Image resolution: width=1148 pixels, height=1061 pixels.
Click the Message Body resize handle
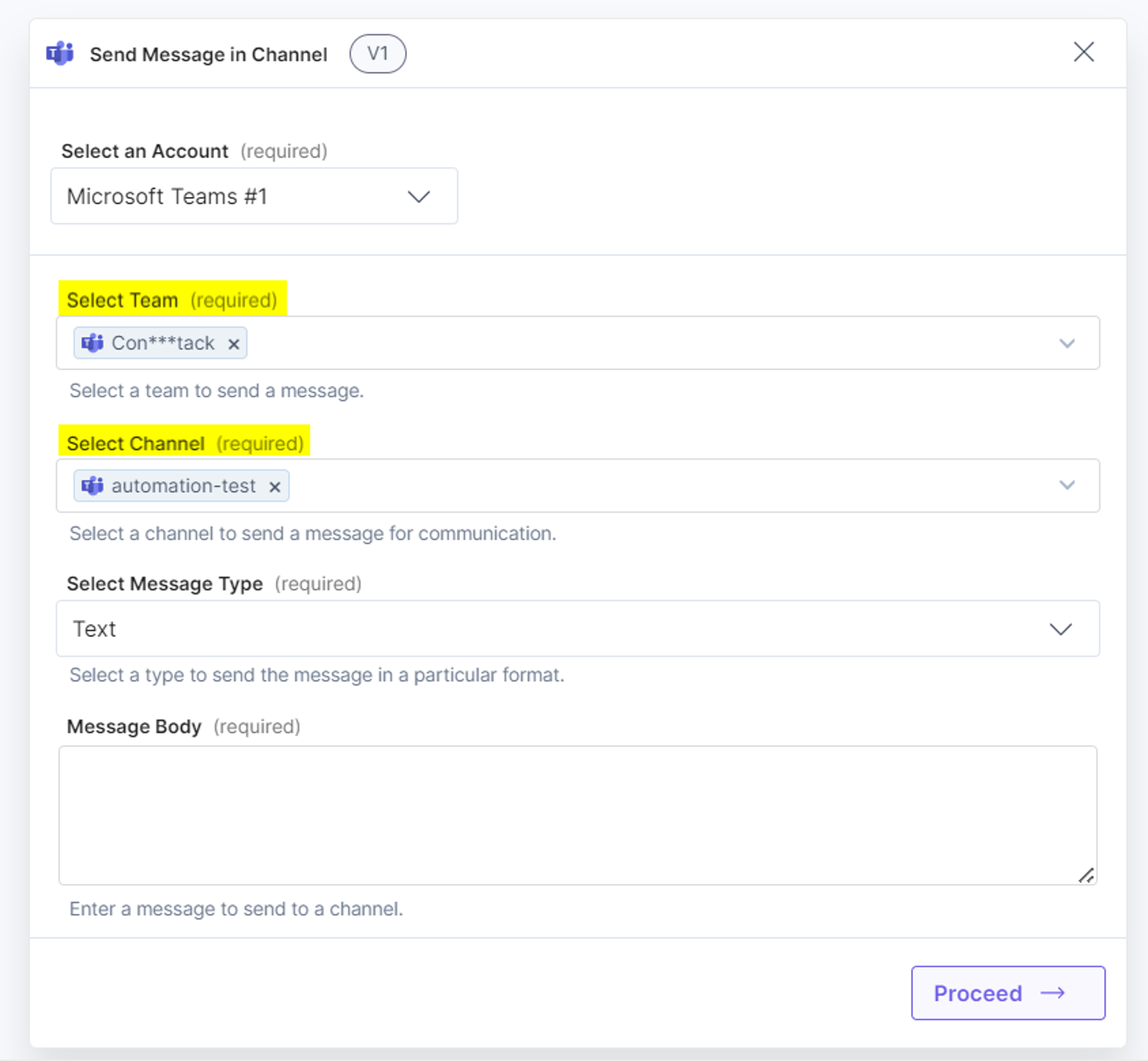click(1086, 876)
